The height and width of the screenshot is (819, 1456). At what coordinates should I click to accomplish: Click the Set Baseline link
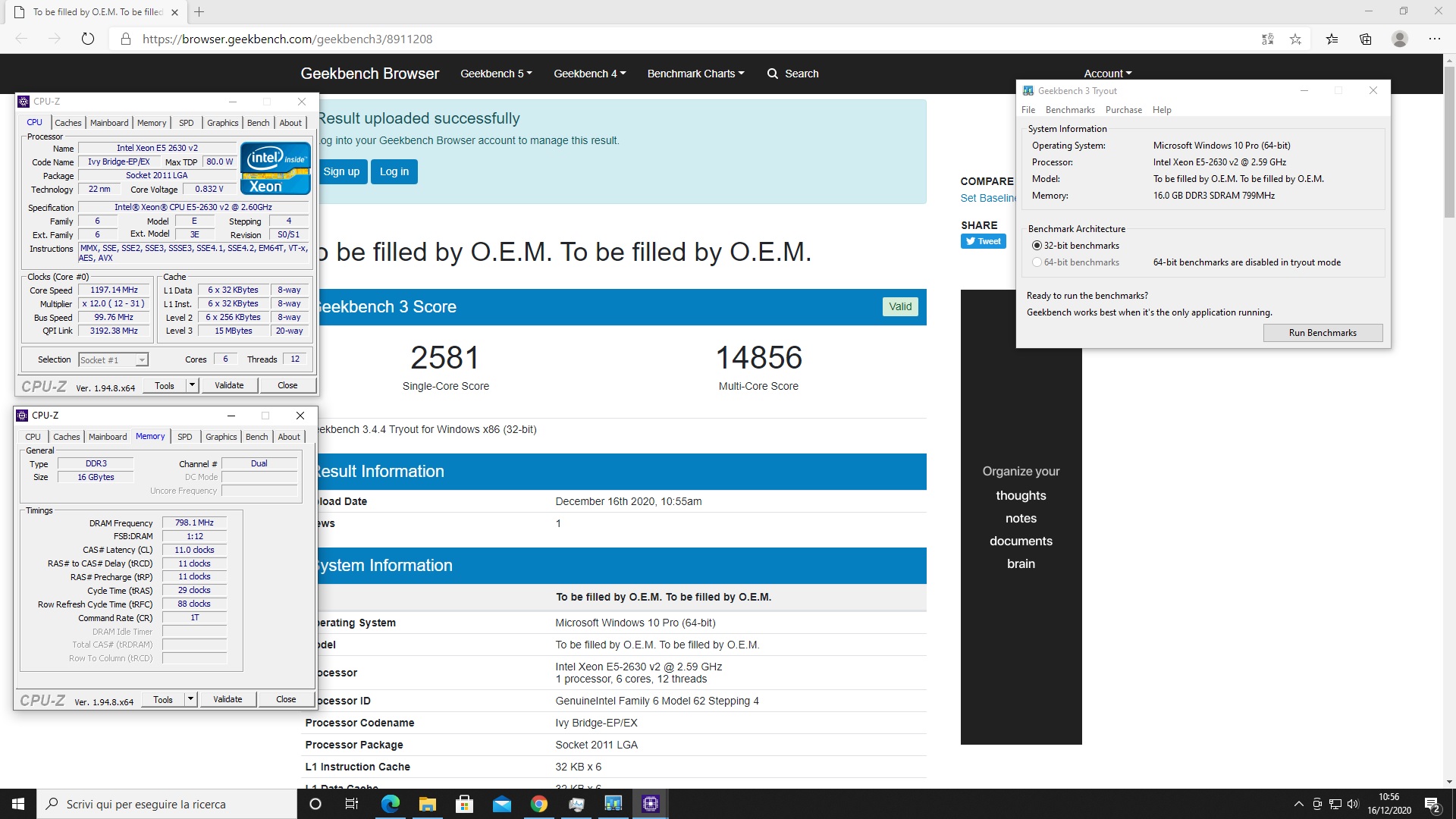987,198
